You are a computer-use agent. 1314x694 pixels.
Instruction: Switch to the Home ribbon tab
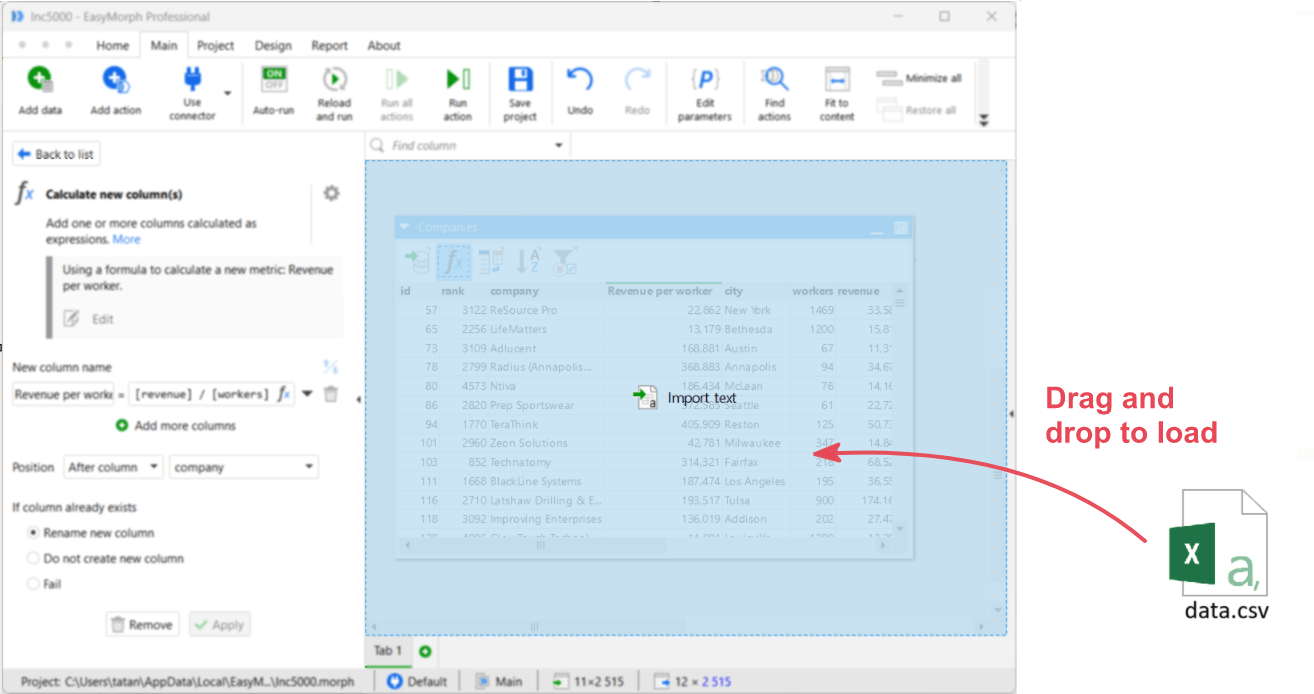tap(112, 45)
